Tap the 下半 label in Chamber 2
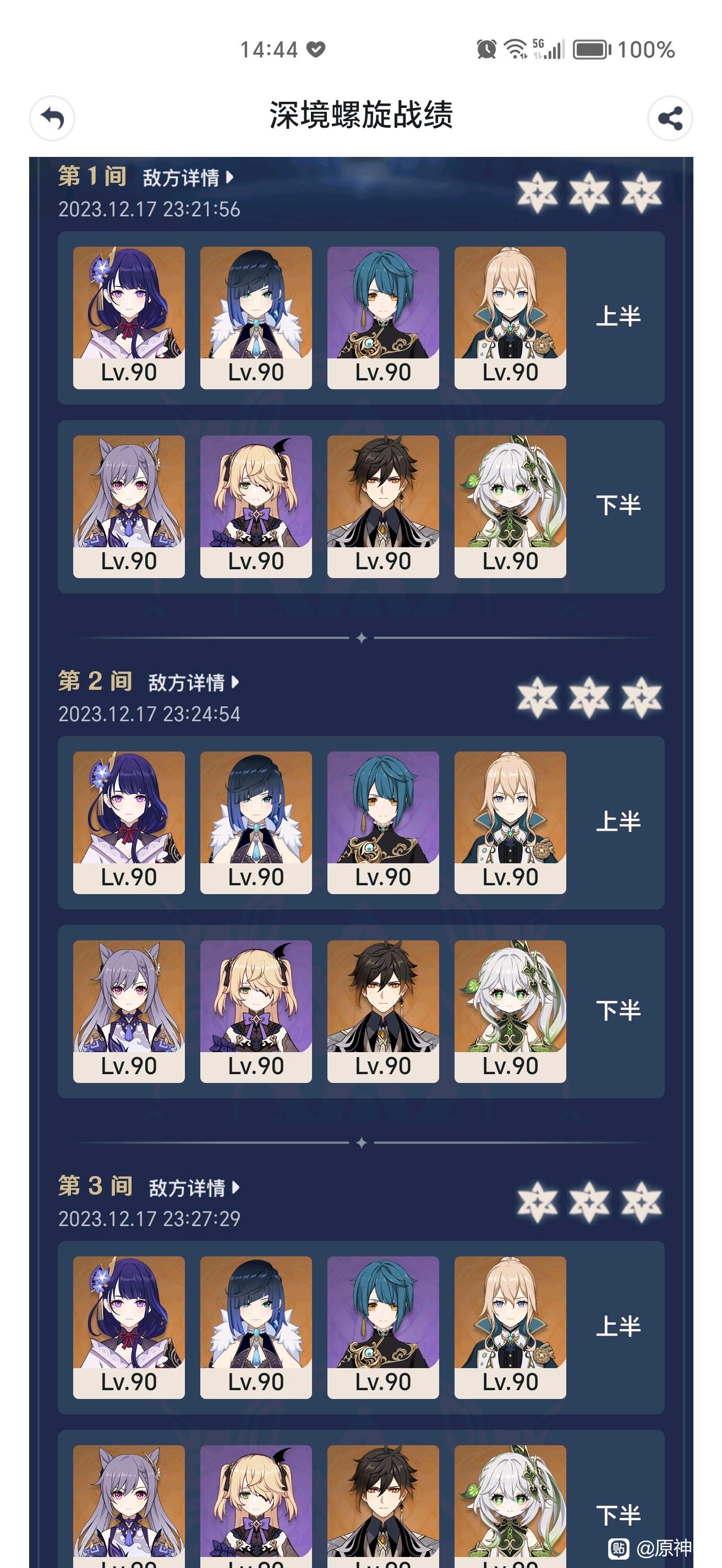Viewport: 722px width, 1568px height. (x=618, y=1010)
